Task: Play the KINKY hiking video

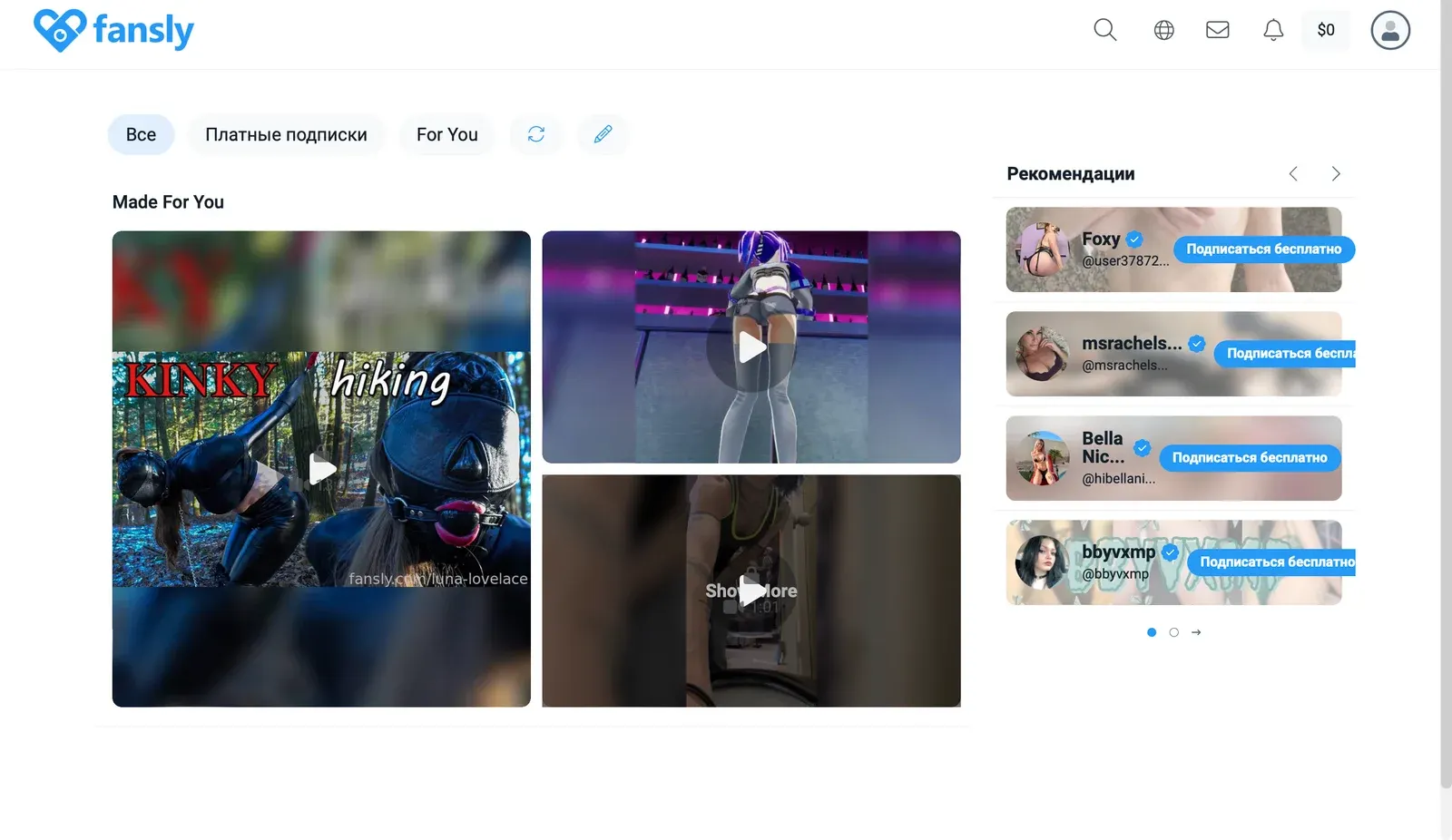Action: pyautogui.click(x=321, y=469)
